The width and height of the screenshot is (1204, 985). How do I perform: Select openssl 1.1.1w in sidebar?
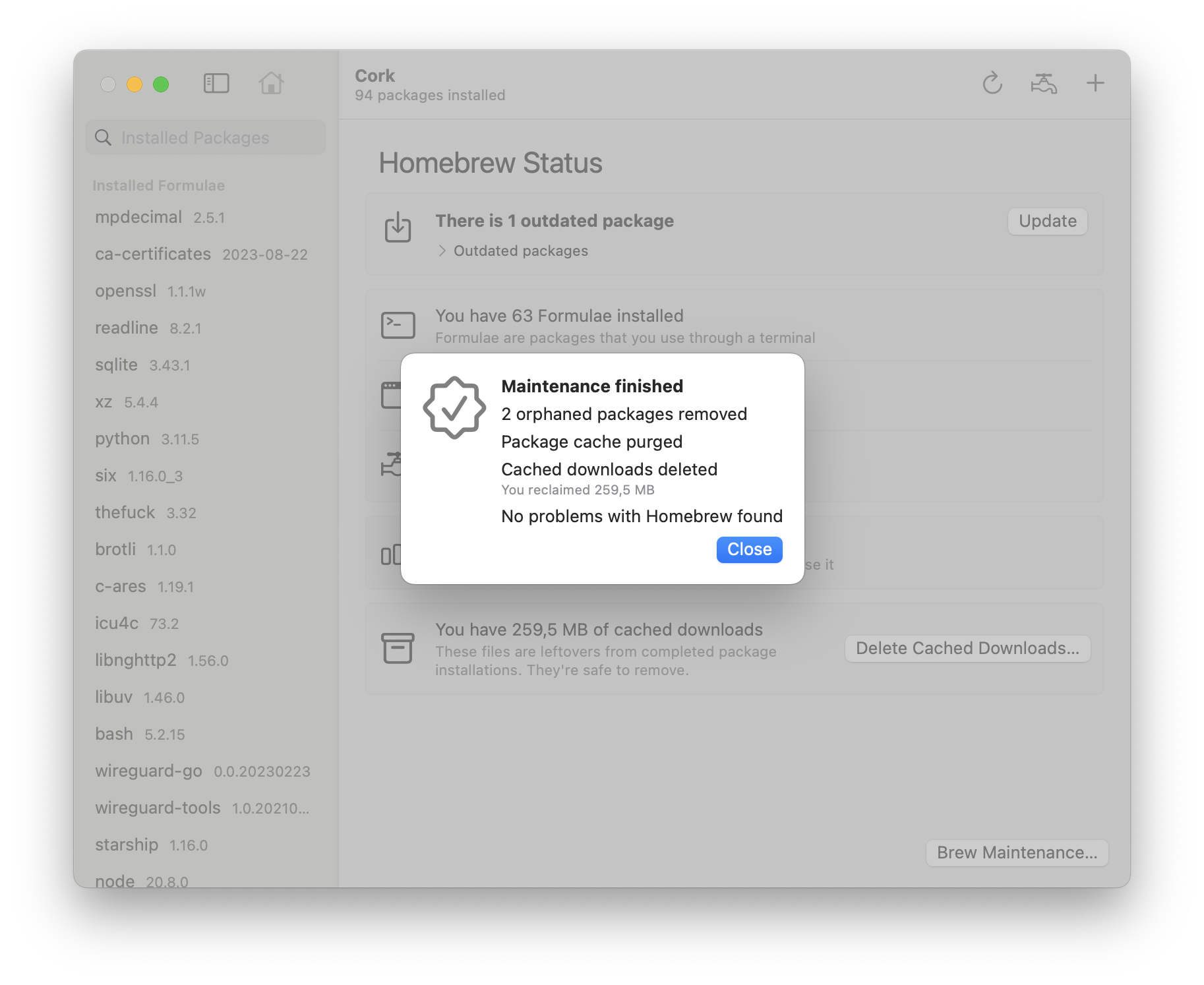pos(206,291)
